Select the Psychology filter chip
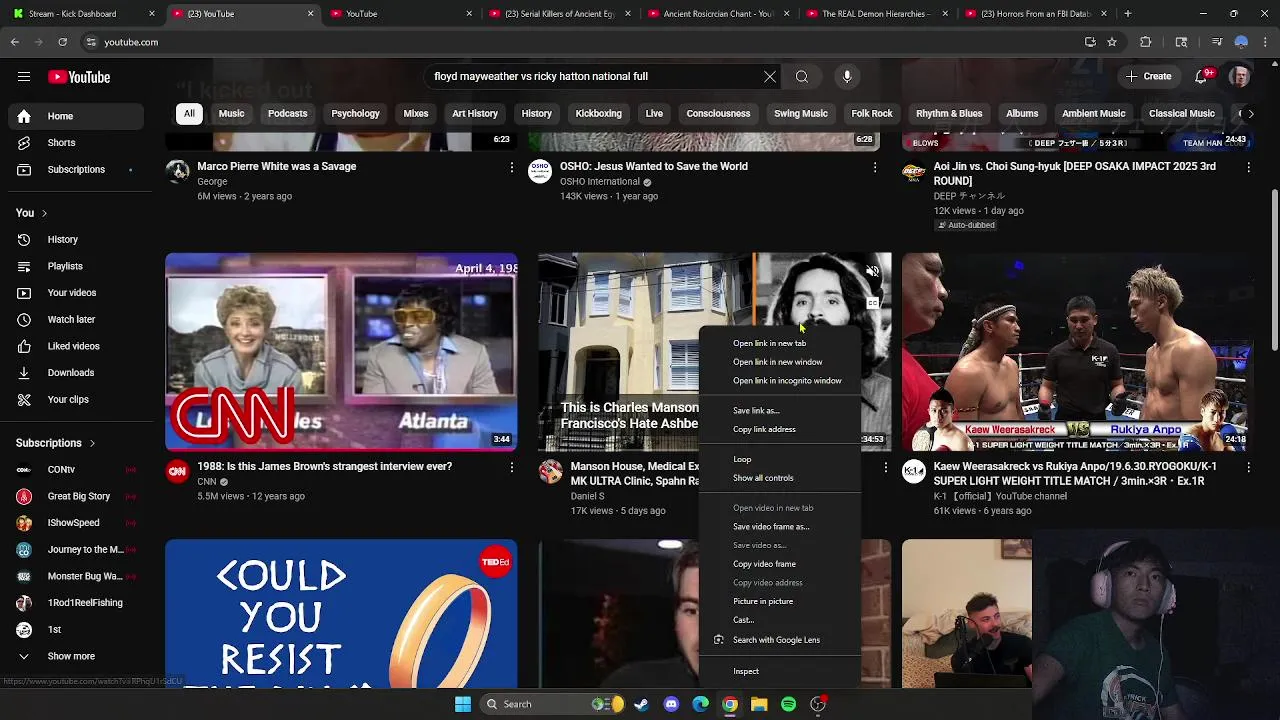Viewport: 1280px width, 720px height. click(x=355, y=113)
